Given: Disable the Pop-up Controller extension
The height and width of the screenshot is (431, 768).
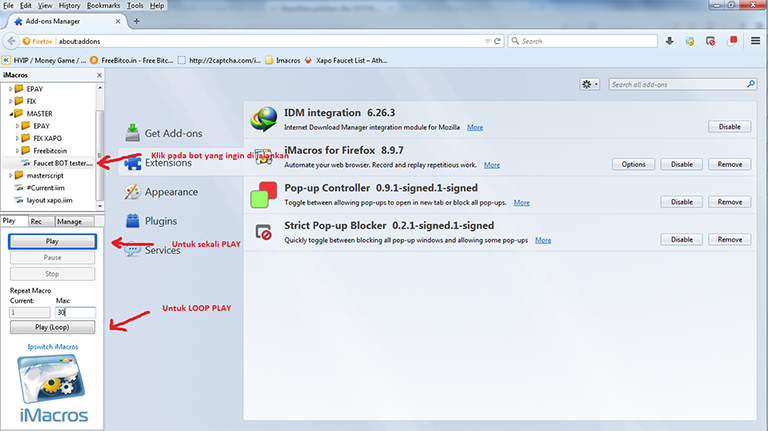Looking at the screenshot, I should 681,202.
